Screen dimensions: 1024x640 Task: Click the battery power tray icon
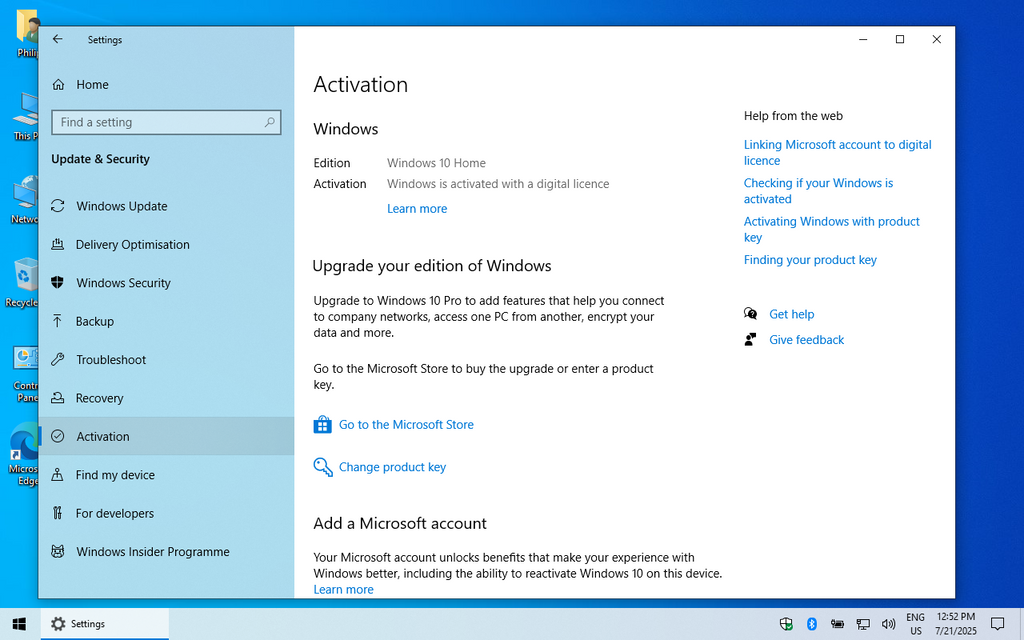pos(837,624)
